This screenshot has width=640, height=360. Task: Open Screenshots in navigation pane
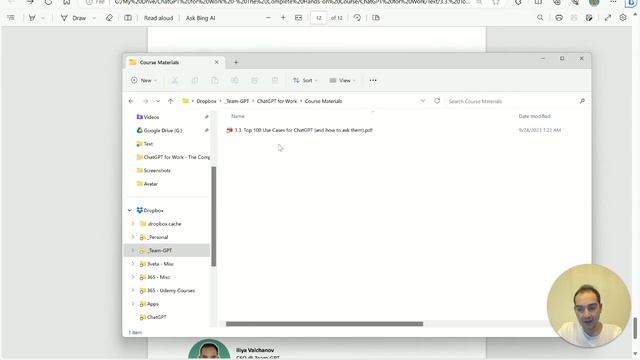tap(157, 171)
